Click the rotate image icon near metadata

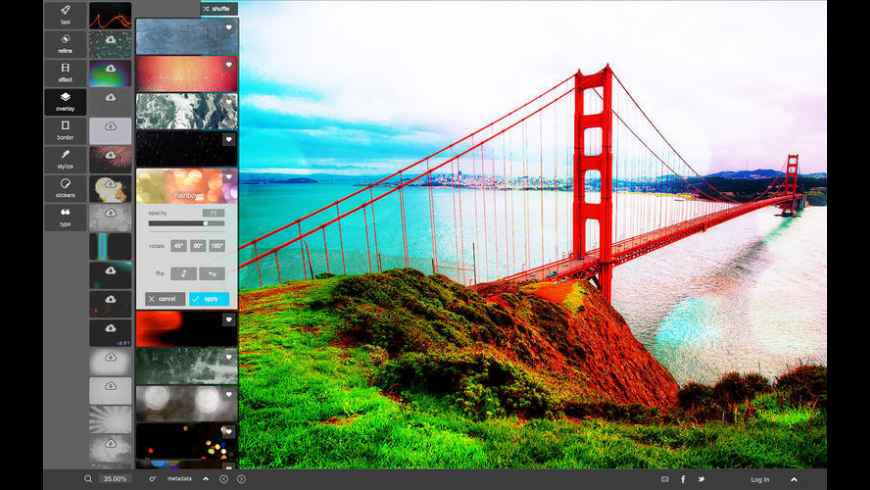[152, 479]
